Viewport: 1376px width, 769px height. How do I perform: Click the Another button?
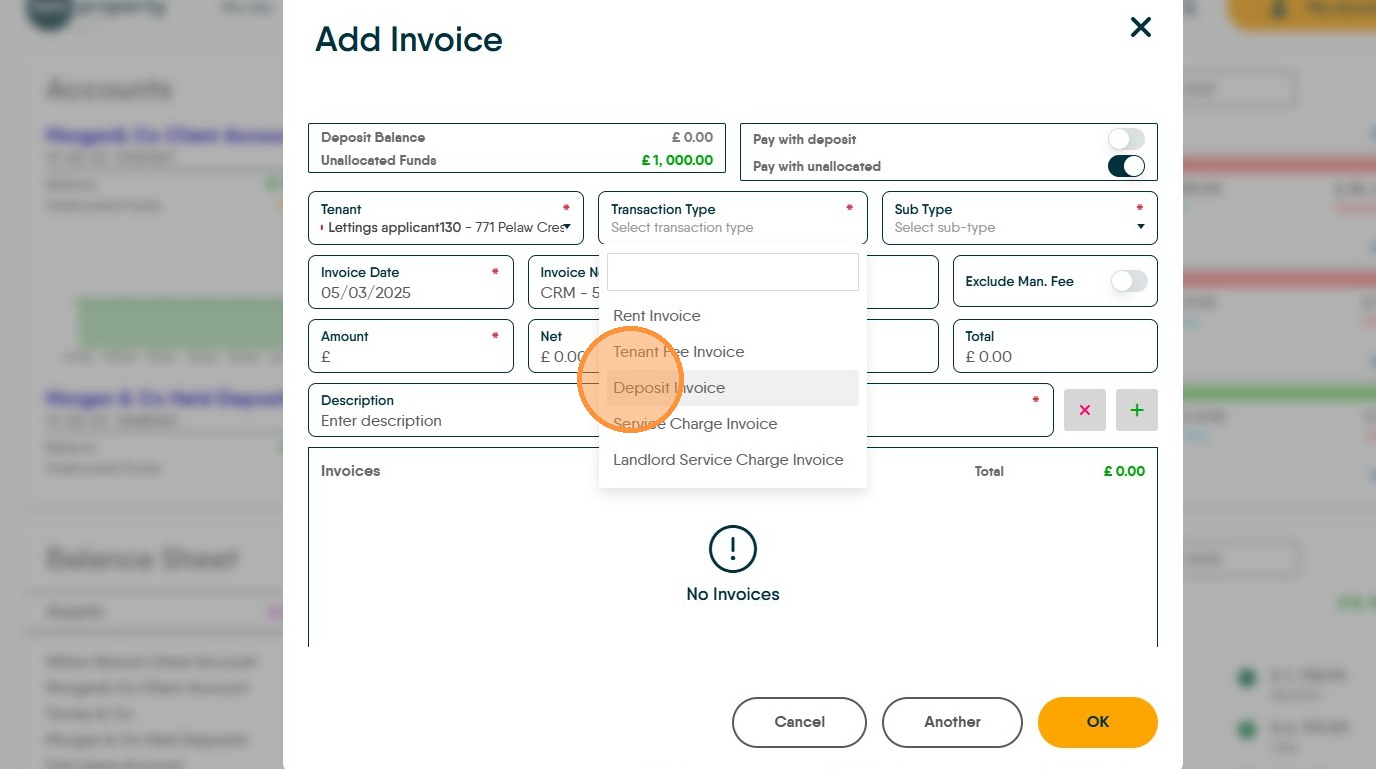click(952, 722)
